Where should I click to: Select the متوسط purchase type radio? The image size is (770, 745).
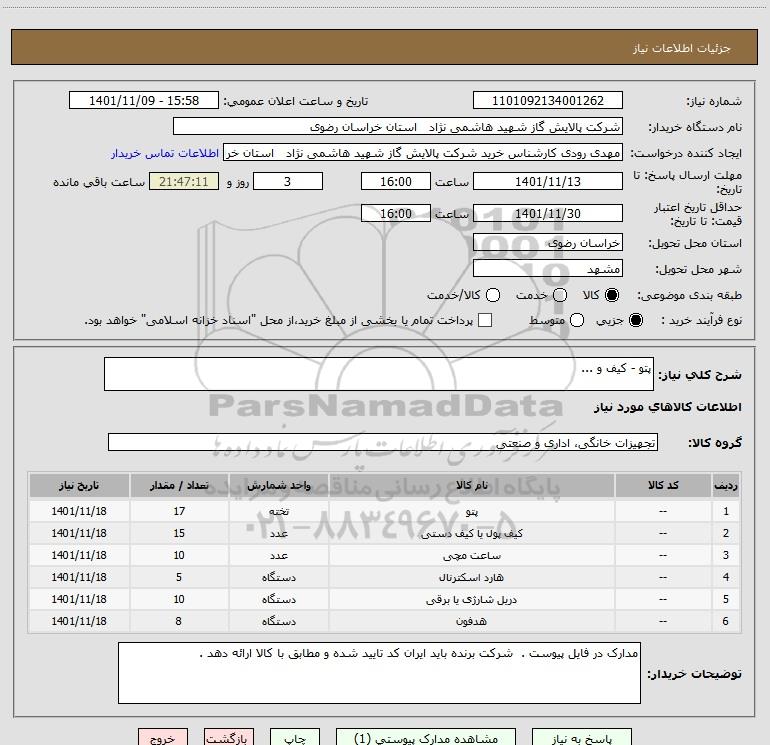click(577, 320)
